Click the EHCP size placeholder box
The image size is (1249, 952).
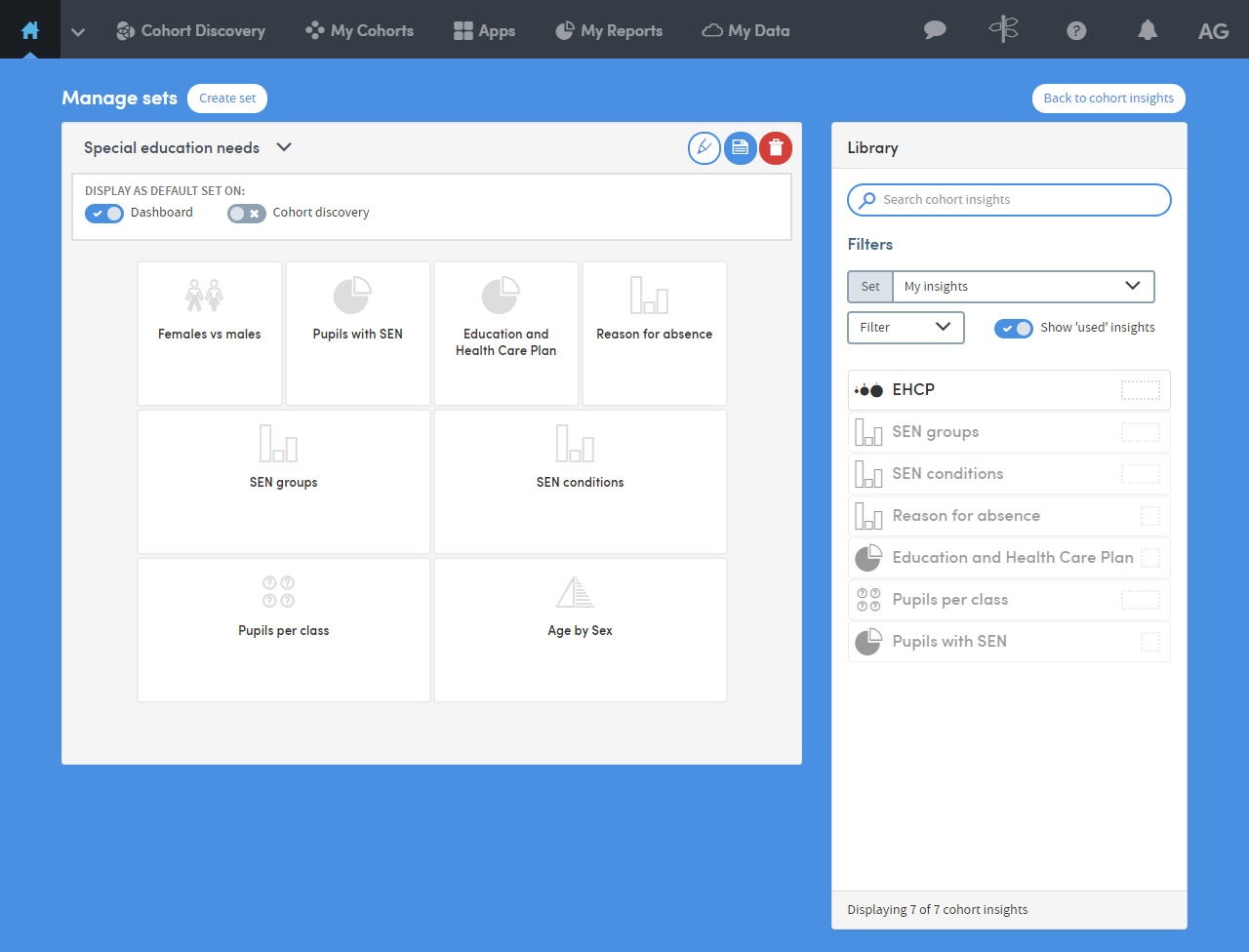pos(1141,390)
